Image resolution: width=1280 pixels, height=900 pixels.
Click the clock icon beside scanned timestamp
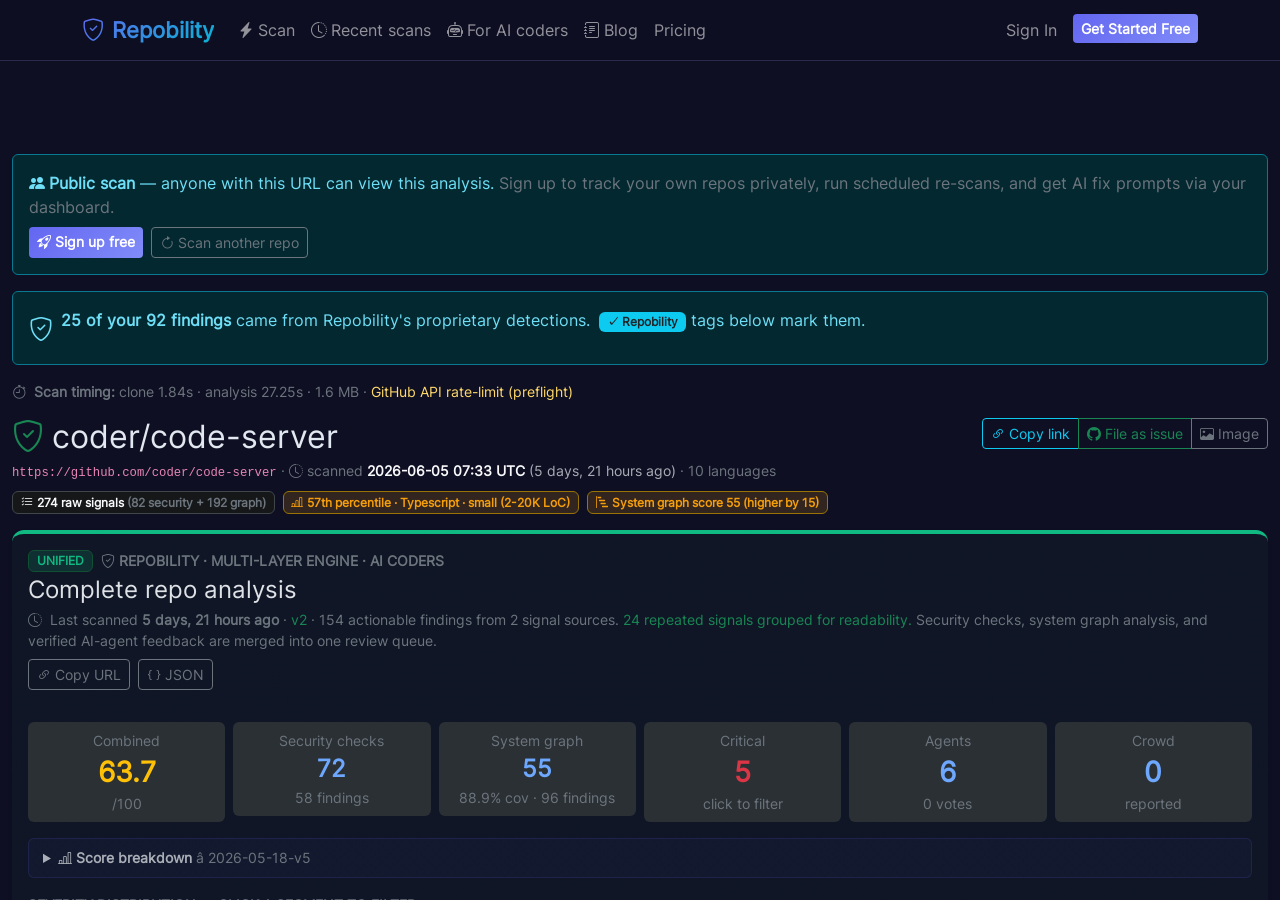(x=296, y=471)
